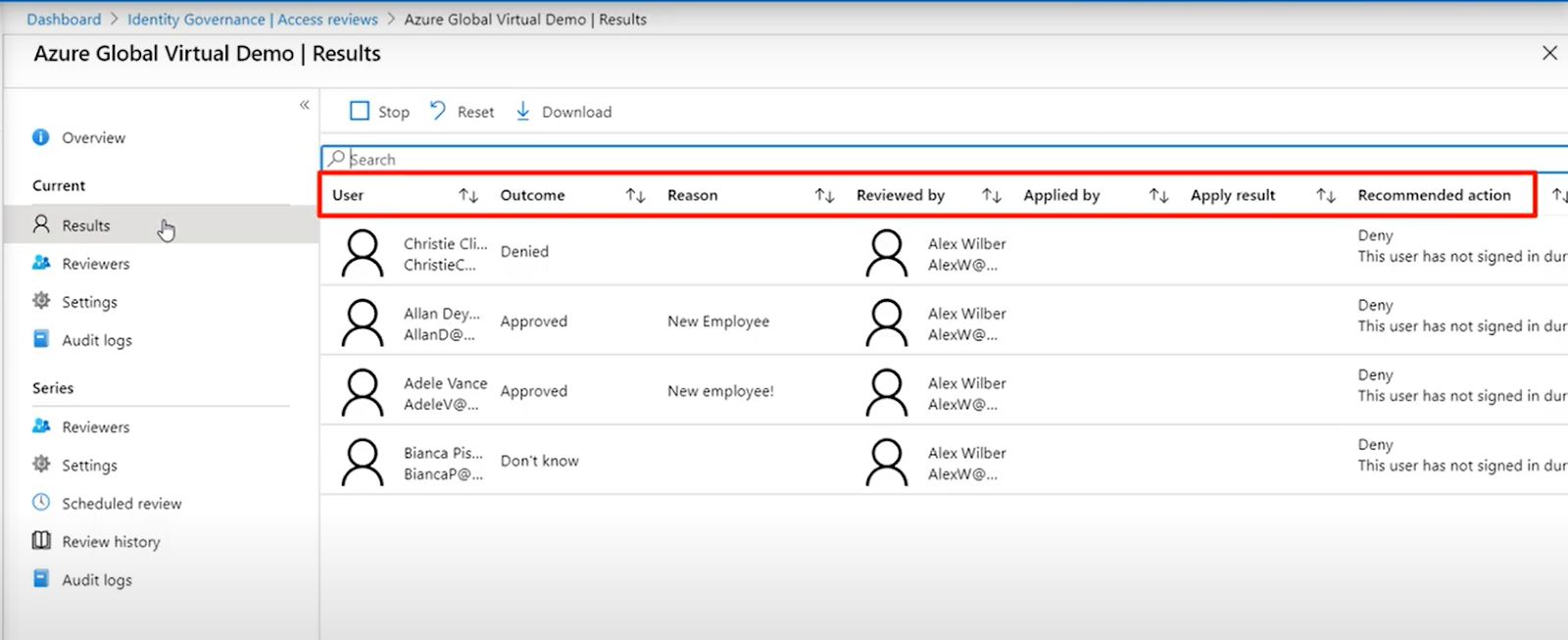Click reviewer avatar in Allan Dey's row
Screen dimensions: 1568x640
click(887, 322)
